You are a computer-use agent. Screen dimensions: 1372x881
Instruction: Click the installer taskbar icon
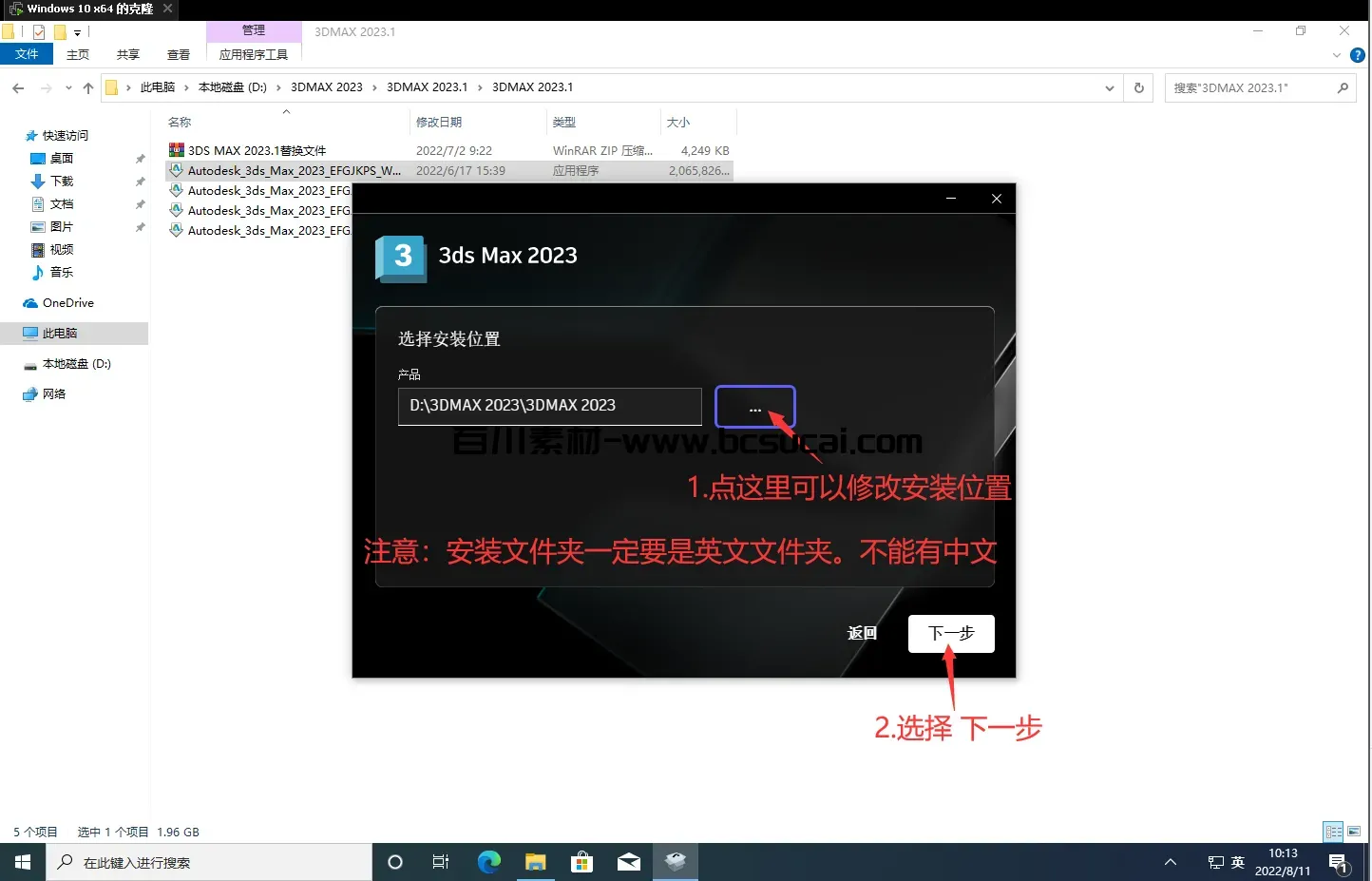(676, 862)
